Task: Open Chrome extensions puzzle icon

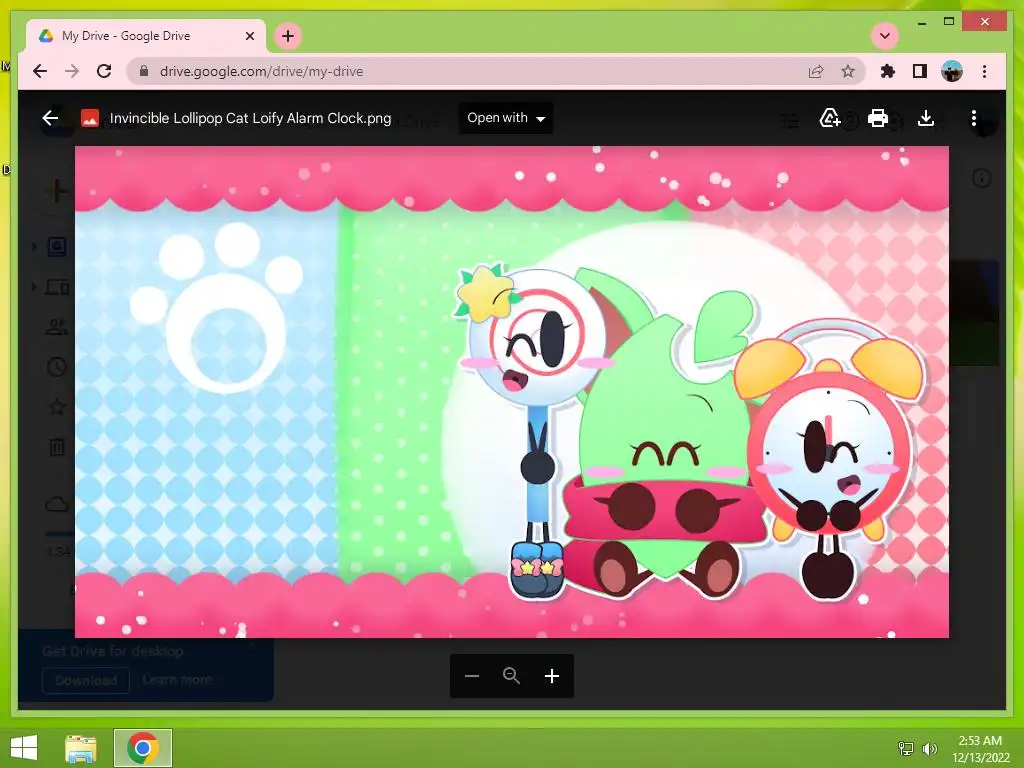Action: (x=888, y=71)
